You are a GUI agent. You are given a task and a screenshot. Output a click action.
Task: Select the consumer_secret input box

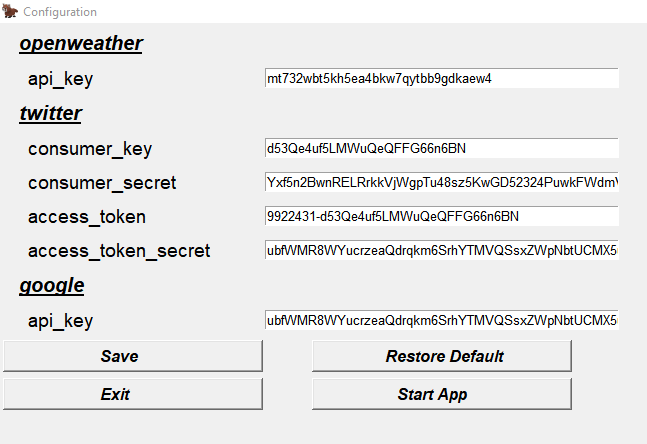(x=441, y=182)
